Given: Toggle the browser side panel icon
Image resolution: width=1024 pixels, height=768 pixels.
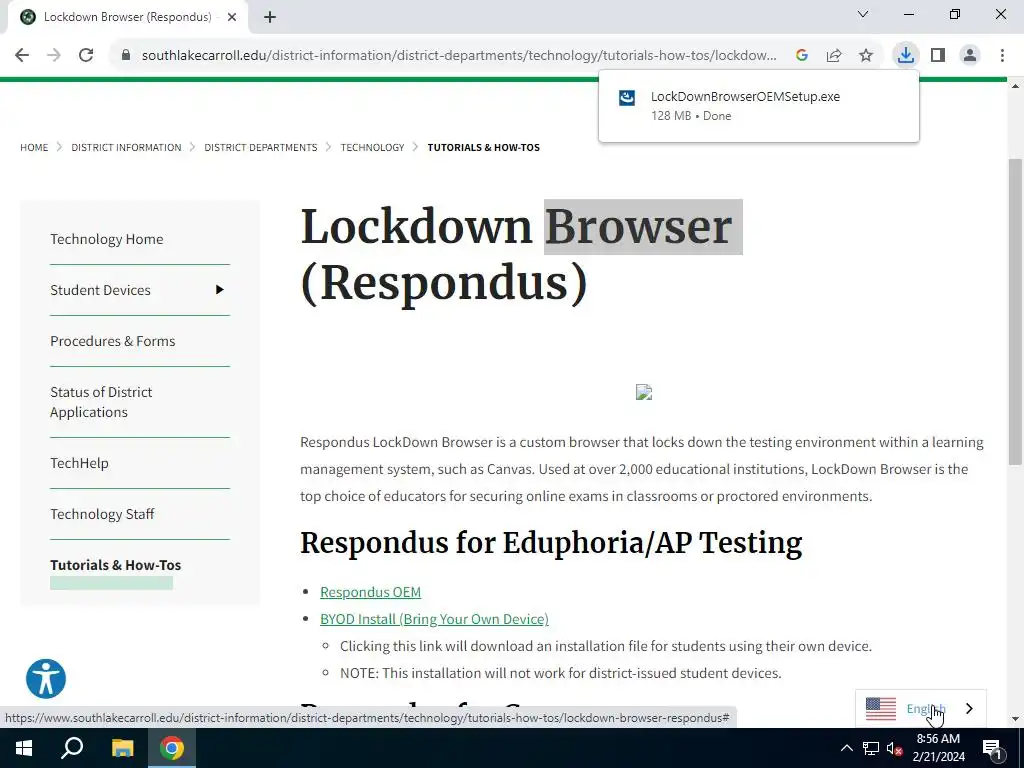Looking at the screenshot, I should (x=938, y=55).
